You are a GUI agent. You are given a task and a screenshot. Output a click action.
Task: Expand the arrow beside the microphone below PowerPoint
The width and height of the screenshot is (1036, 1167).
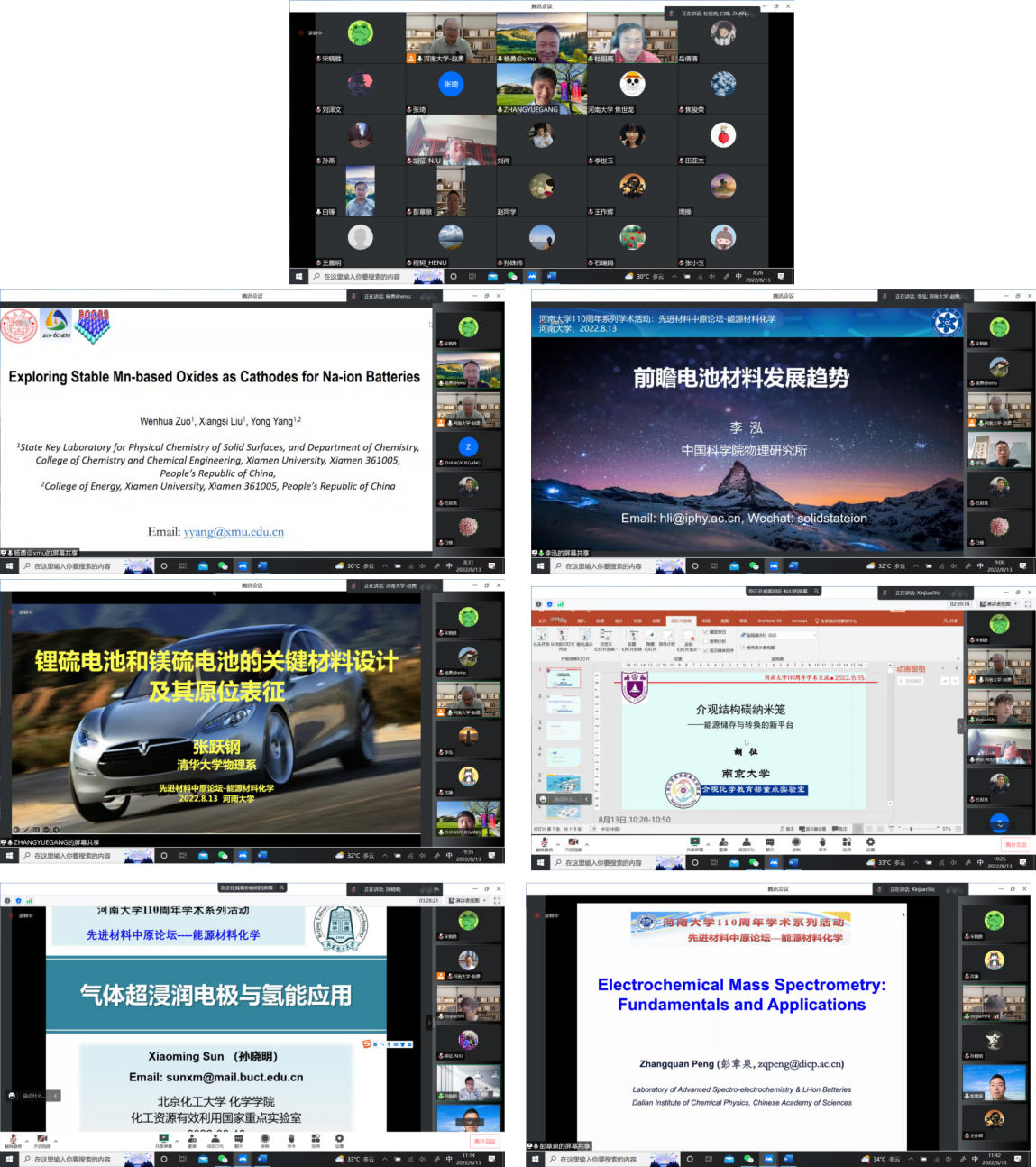pyautogui.click(x=555, y=842)
